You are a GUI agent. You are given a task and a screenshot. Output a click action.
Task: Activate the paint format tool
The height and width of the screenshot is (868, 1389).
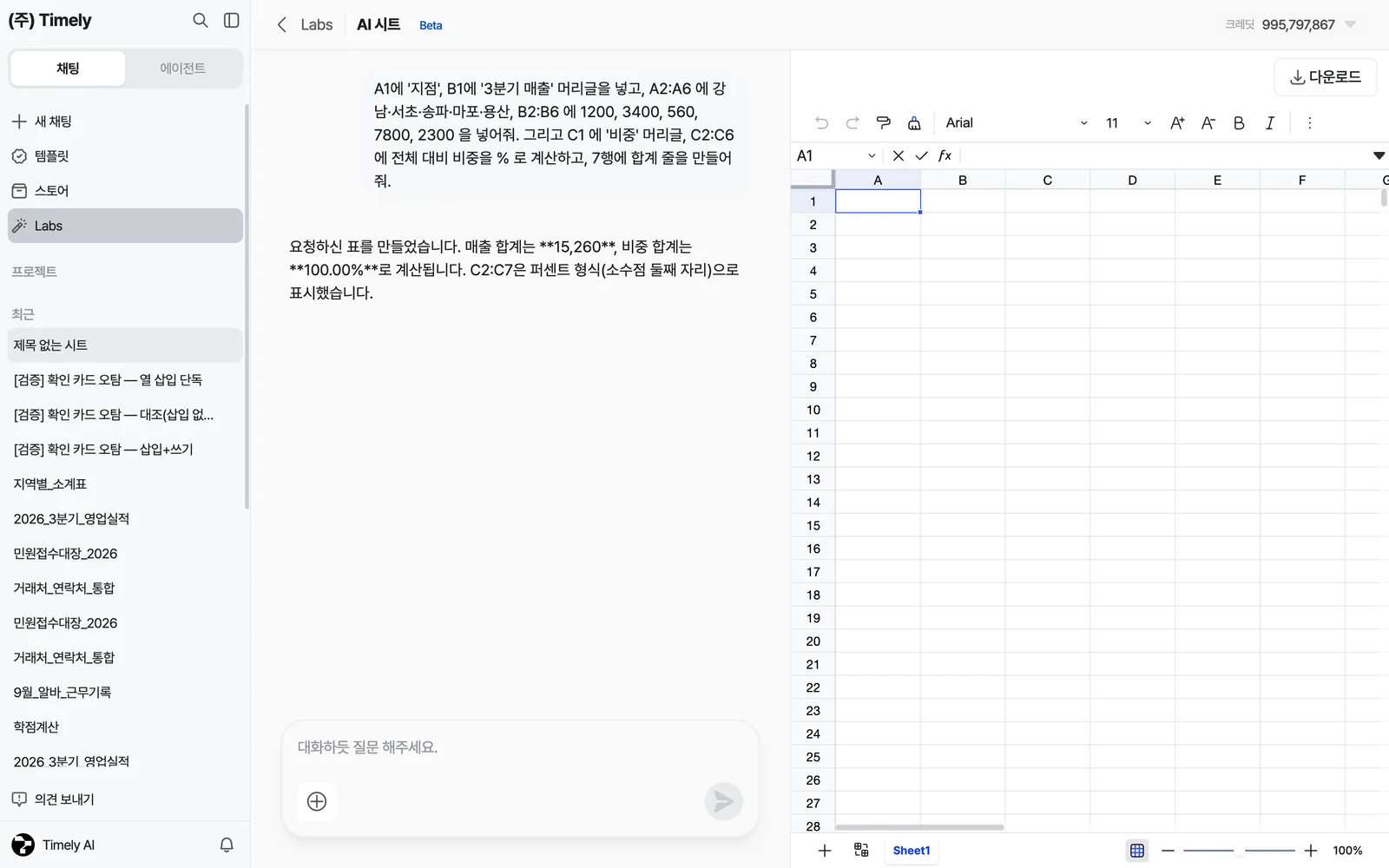pos(884,123)
